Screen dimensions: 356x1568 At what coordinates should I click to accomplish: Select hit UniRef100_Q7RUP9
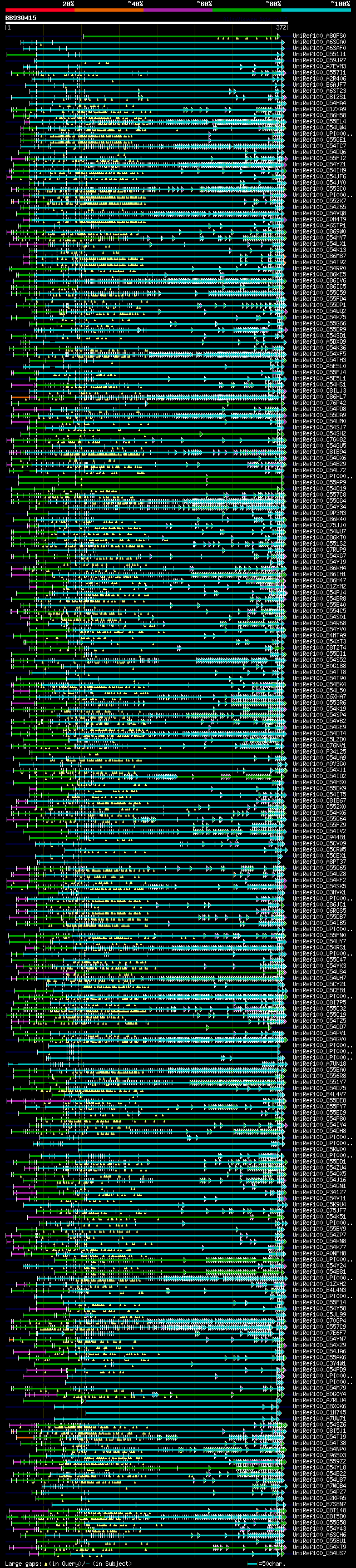pos(319,550)
